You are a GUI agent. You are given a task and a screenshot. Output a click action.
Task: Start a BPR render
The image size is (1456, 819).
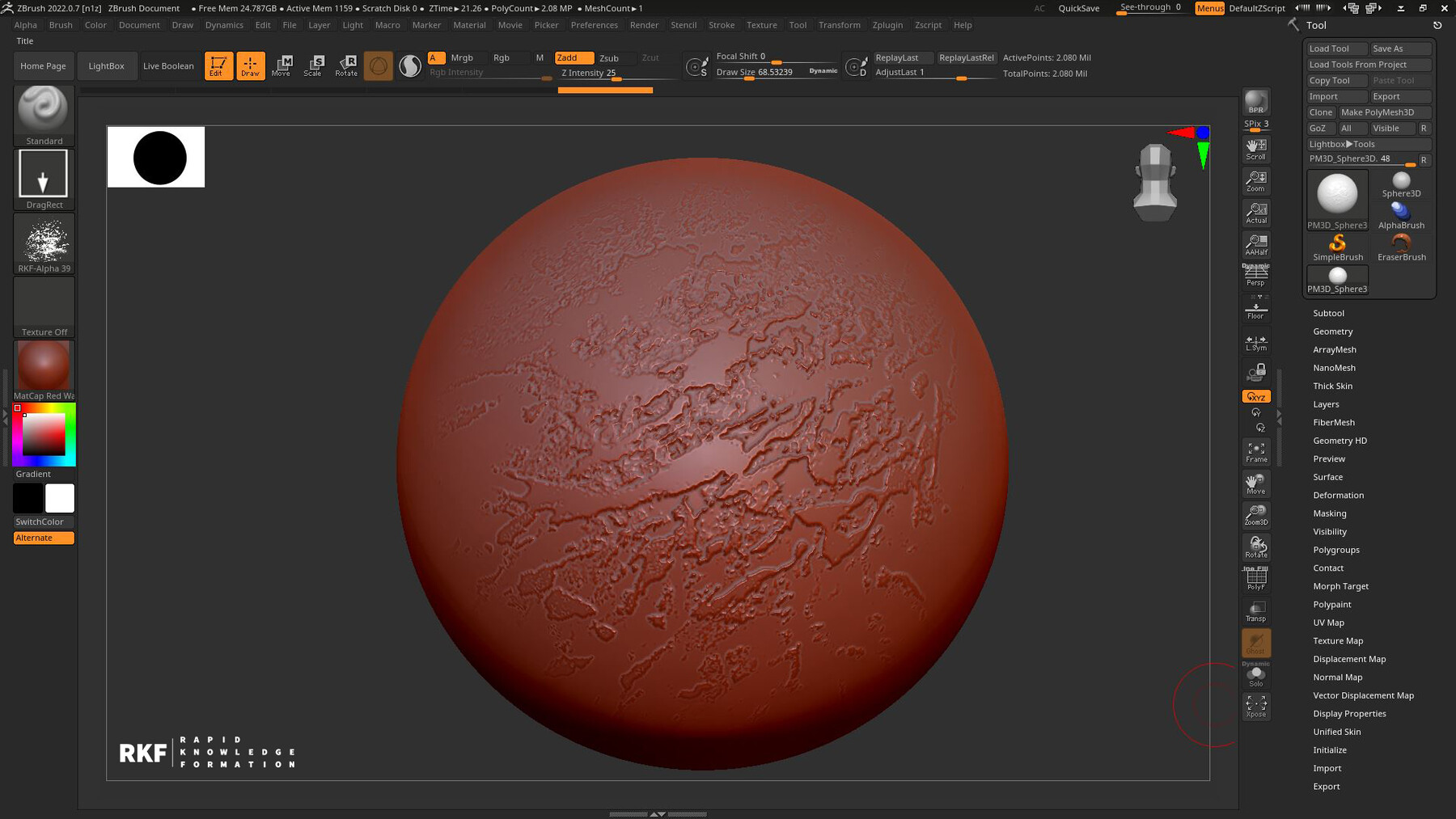tap(1255, 103)
